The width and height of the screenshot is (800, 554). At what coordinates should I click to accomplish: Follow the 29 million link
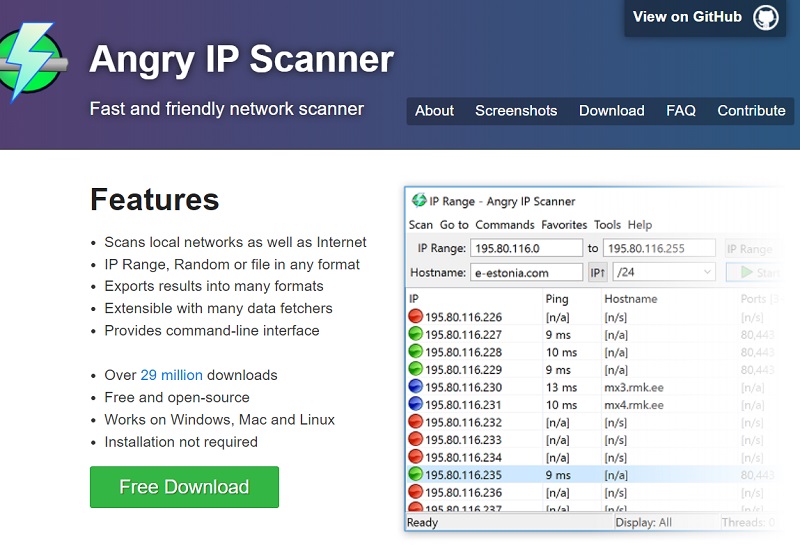171,375
